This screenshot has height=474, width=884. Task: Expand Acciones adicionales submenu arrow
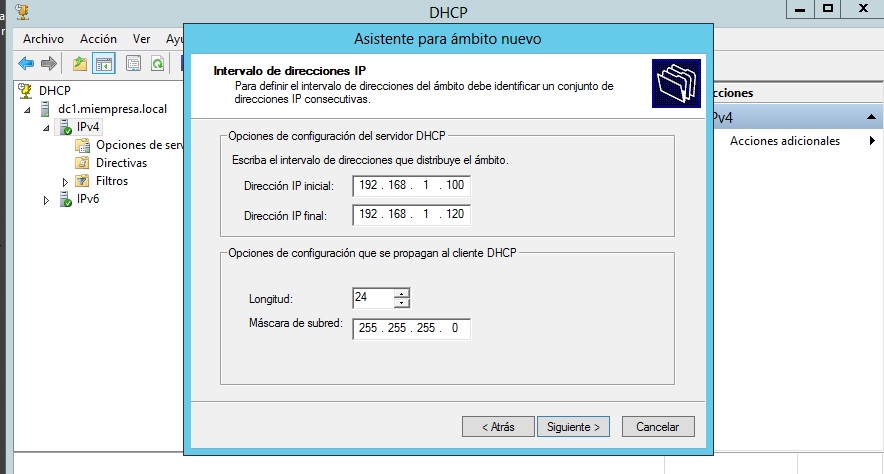(x=872, y=141)
